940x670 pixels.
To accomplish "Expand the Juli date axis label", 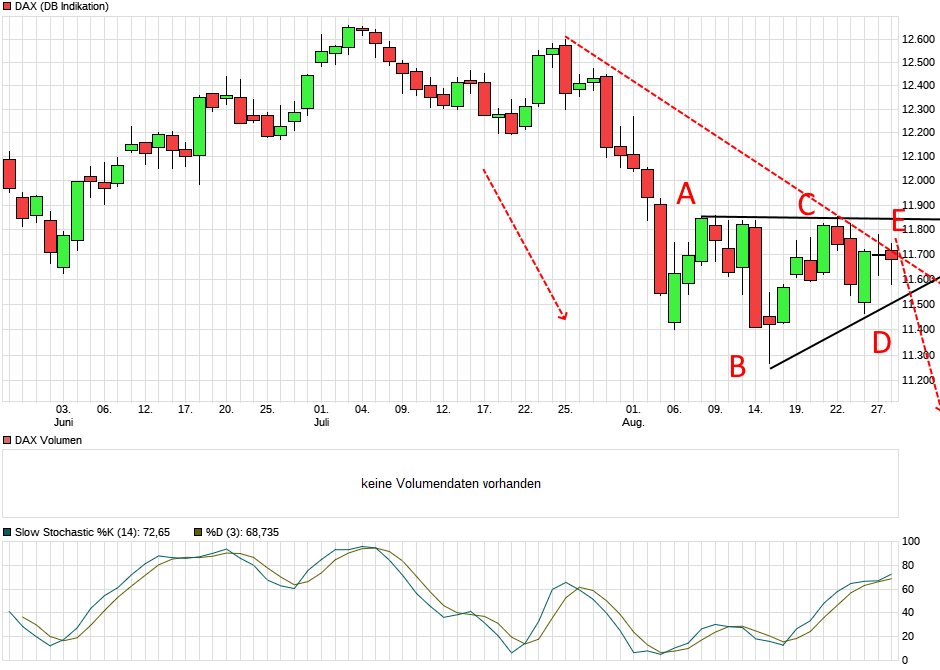I will click(321, 420).
